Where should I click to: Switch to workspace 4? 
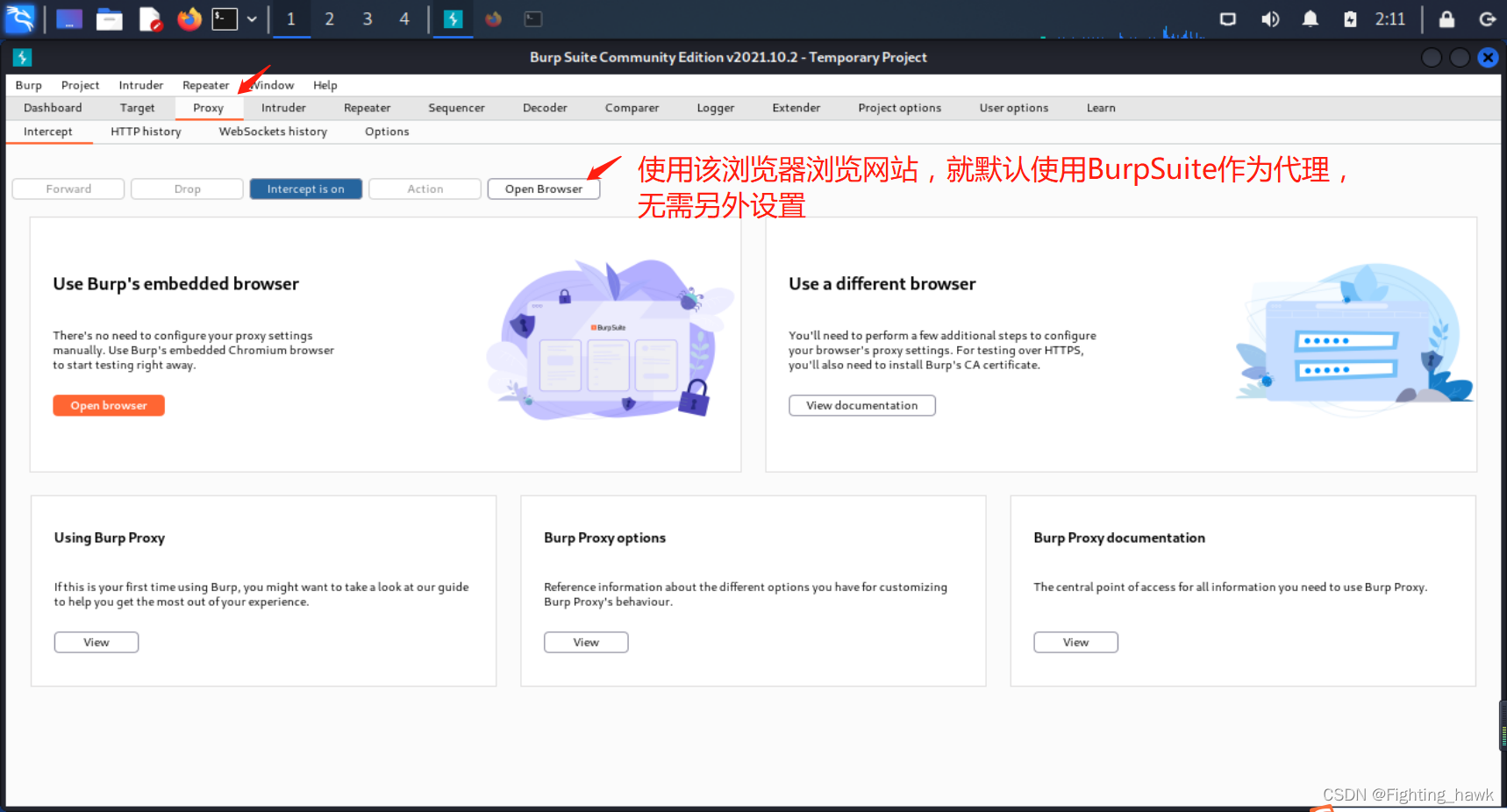point(404,18)
